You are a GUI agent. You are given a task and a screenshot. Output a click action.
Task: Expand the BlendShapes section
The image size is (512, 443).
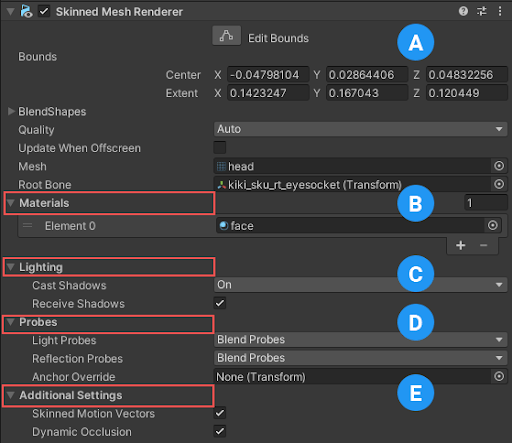click(11, 111)
